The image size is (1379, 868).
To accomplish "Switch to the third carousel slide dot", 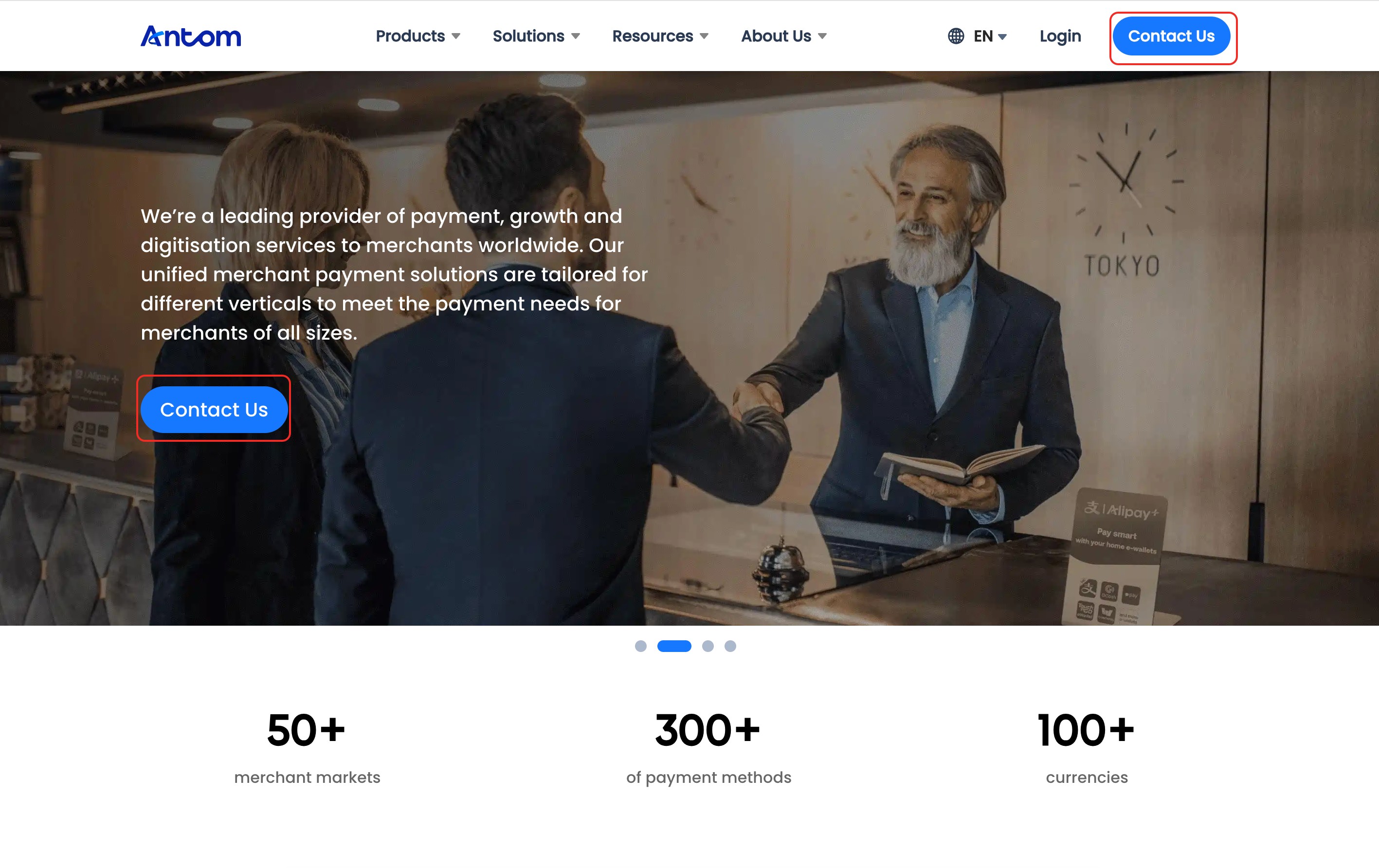I will point(708,646).
